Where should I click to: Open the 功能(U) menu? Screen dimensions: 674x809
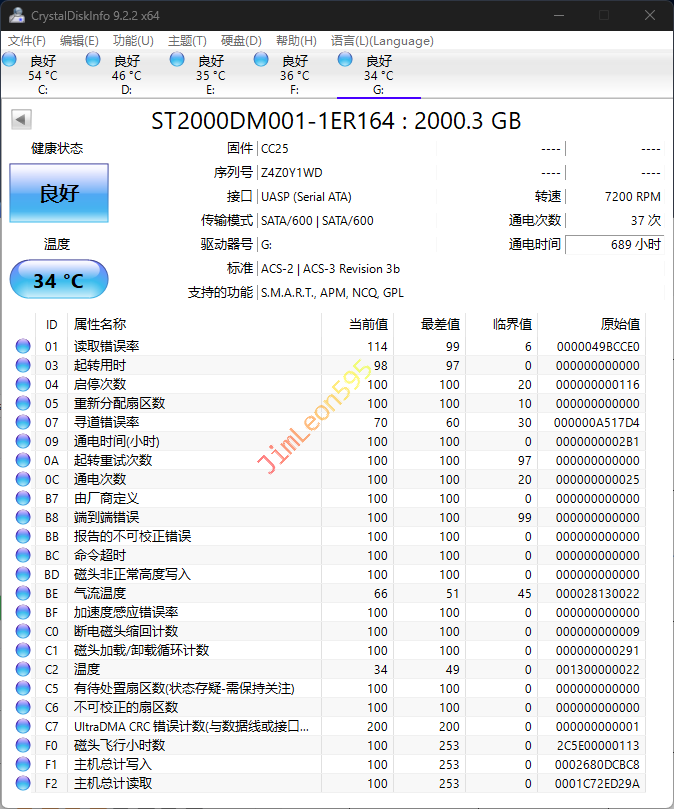(x=133, y=41)
